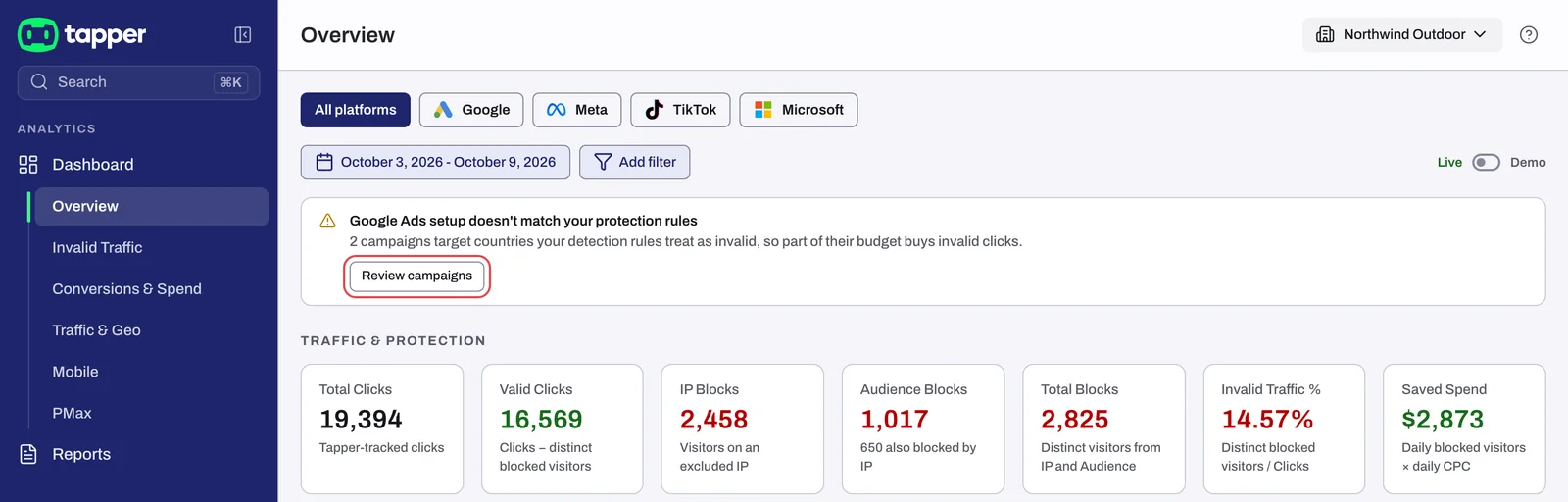Click the '2 campaigns target countries' description text

pyautogui.click(x=686, y=241)
